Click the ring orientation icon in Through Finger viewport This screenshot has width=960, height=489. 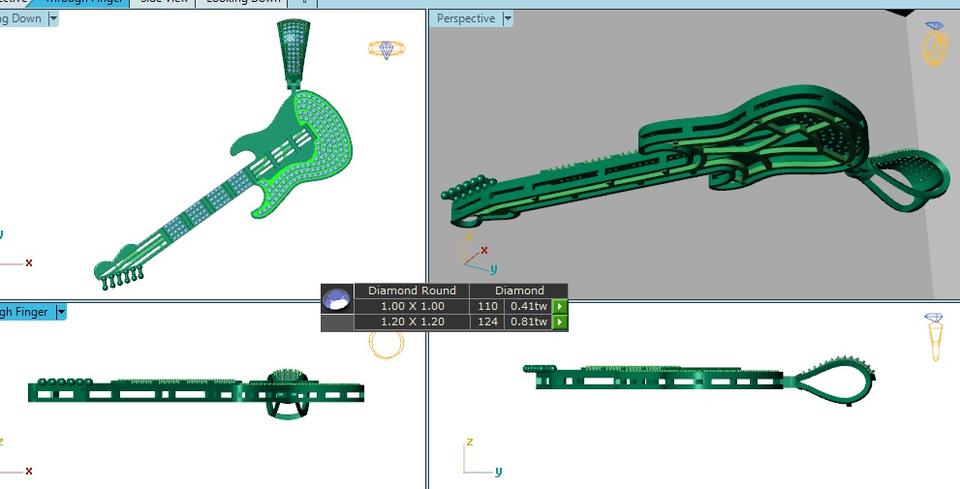point(386,345)
